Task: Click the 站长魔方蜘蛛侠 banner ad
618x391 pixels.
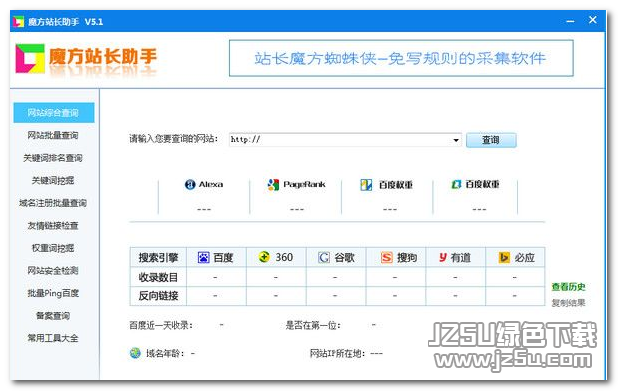Action: [401, 58]
